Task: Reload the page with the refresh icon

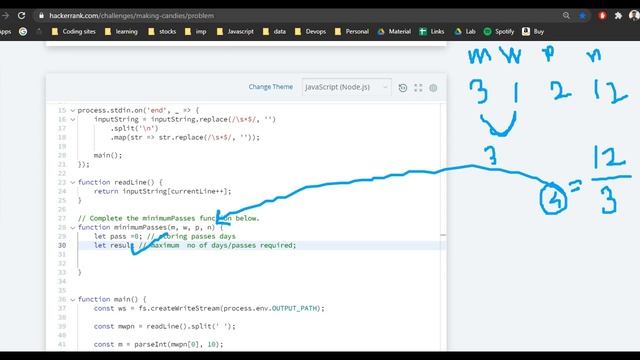Action: tap(21, 16)
